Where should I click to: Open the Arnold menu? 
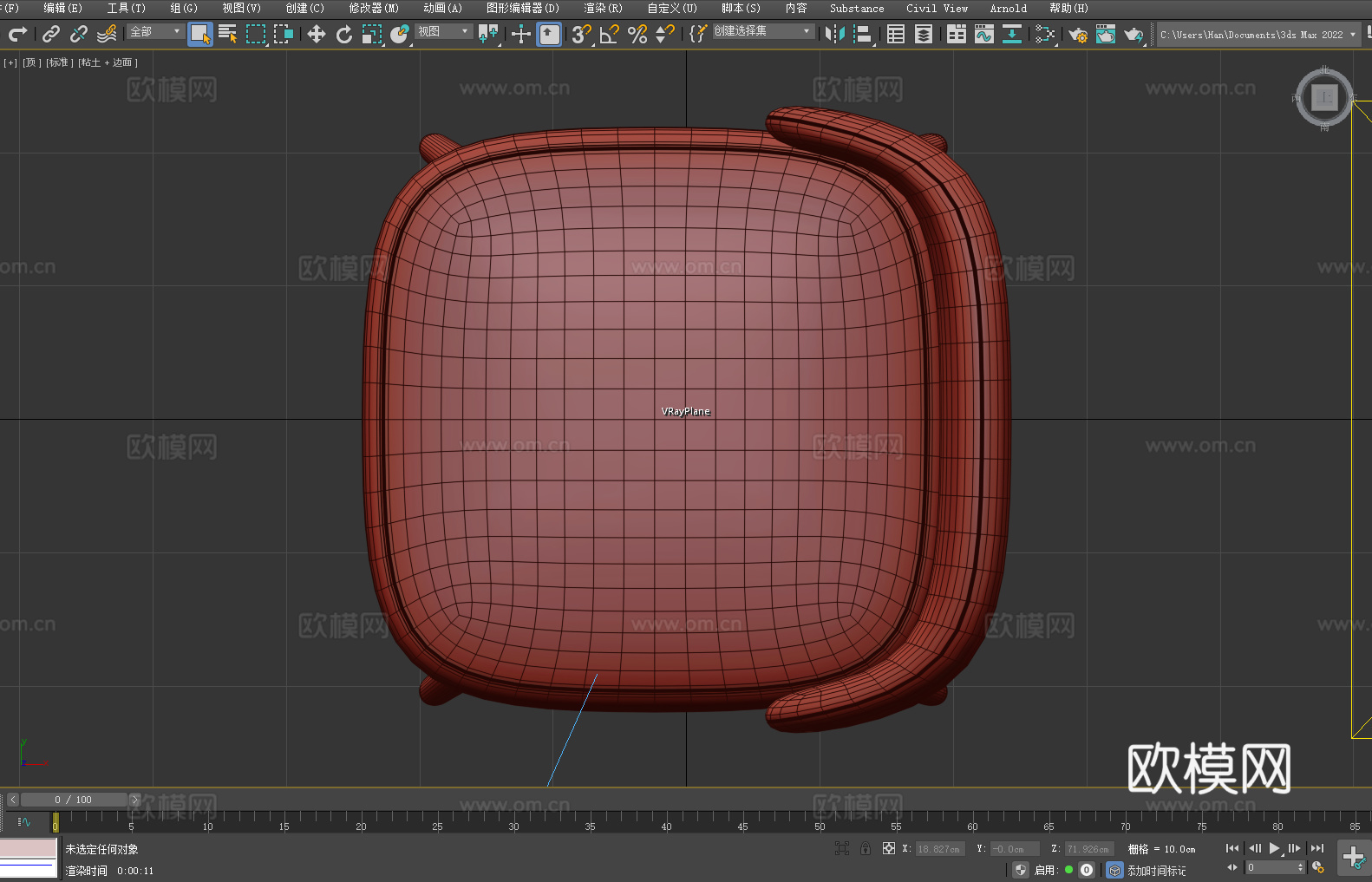1008,8
